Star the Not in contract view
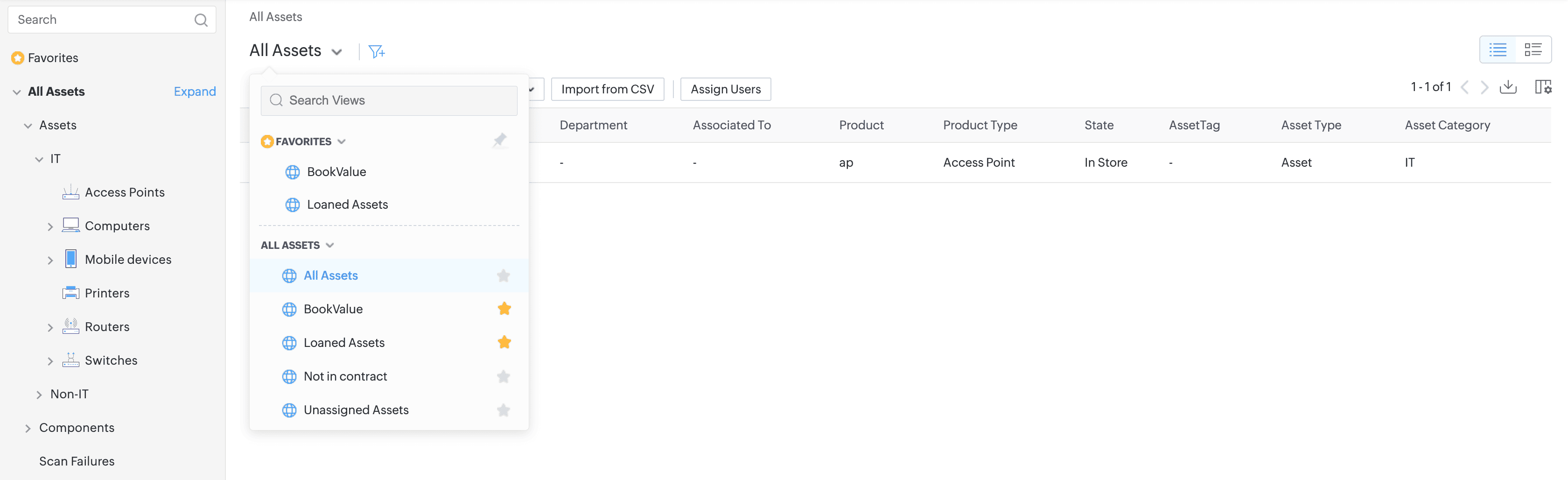The height and width of the screenshot is (480, 1568). pyautogui.click(x=504, y=376)
